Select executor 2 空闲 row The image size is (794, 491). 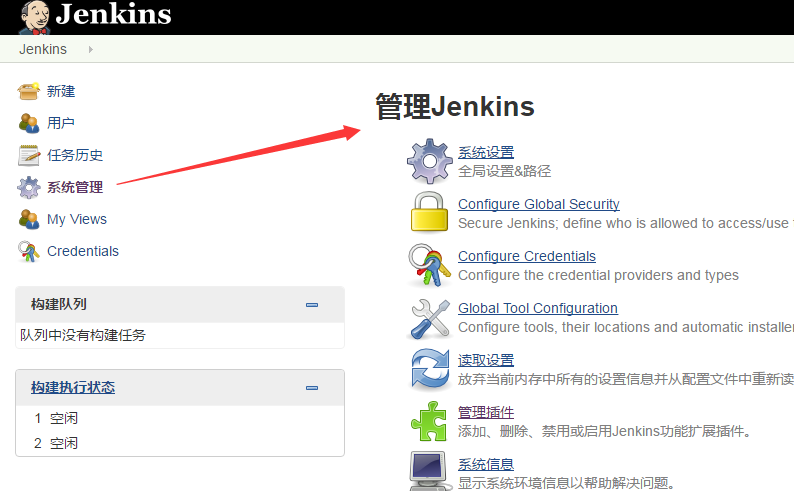point(180,443)
